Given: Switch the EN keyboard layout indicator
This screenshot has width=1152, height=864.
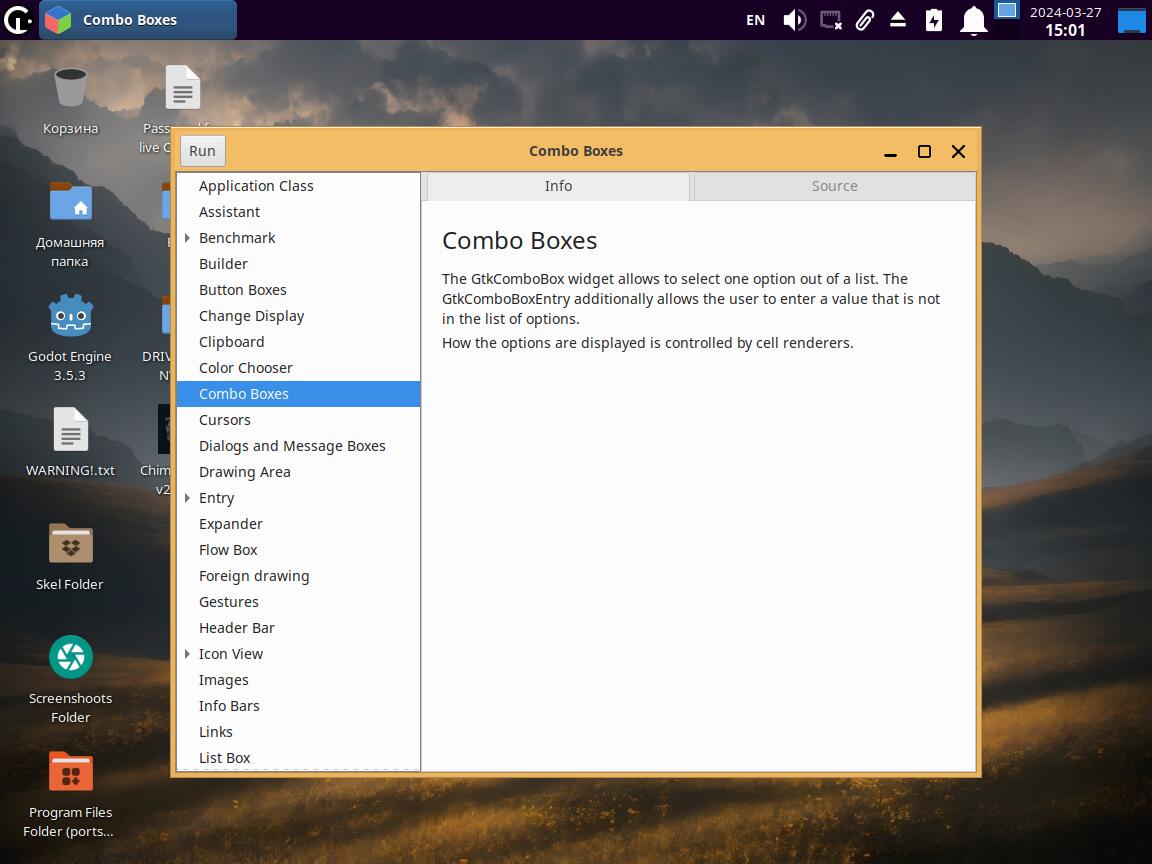Looking at the screenshot, I should (755, 20).
